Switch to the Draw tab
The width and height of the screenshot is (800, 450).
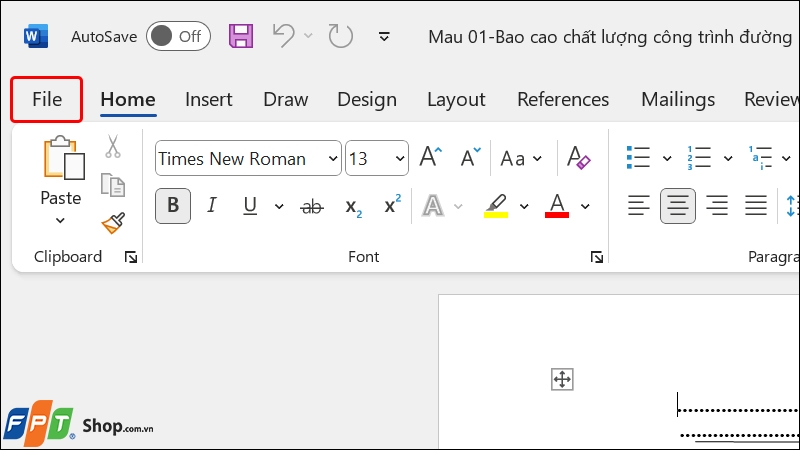(x=286, y=99)
